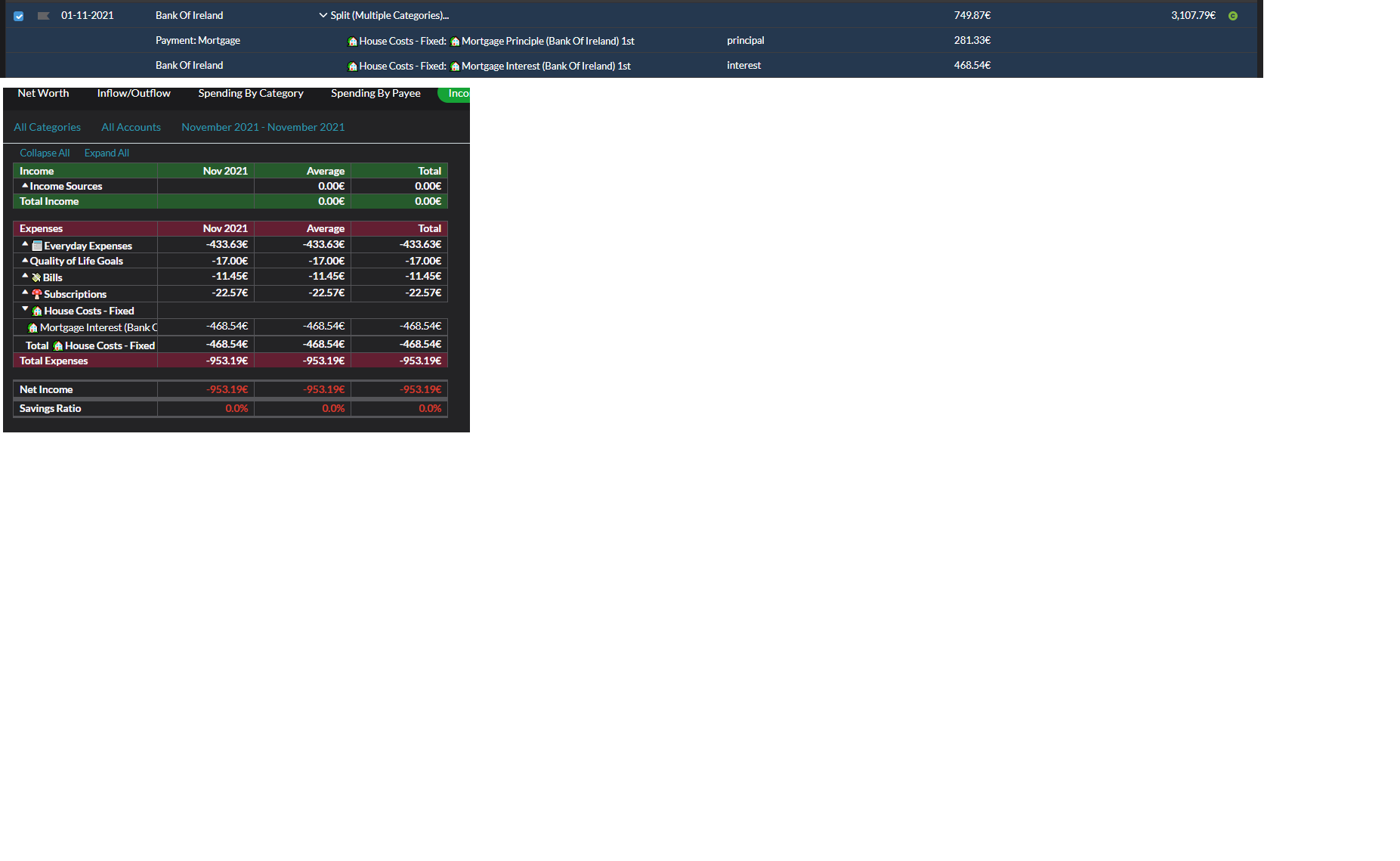This screenshot has height=861, width=1400.
Task: Click first House Costs icon in interest row
Action: click(352, 67)
